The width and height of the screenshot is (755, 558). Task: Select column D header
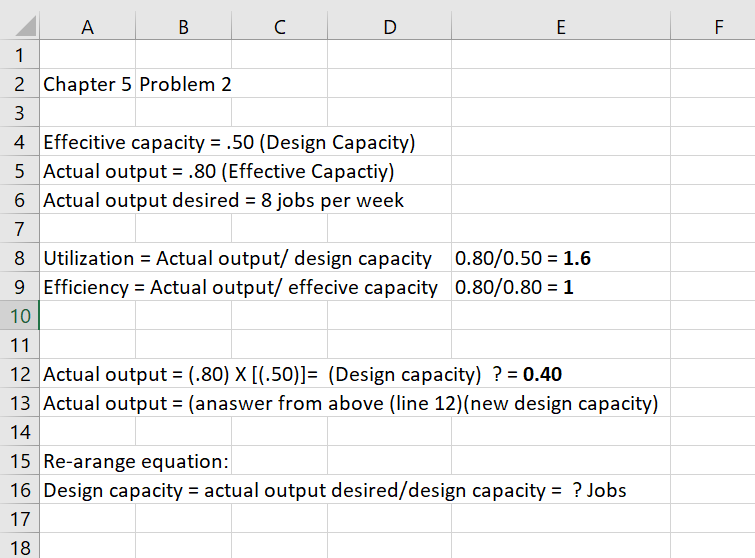[390, 27]
